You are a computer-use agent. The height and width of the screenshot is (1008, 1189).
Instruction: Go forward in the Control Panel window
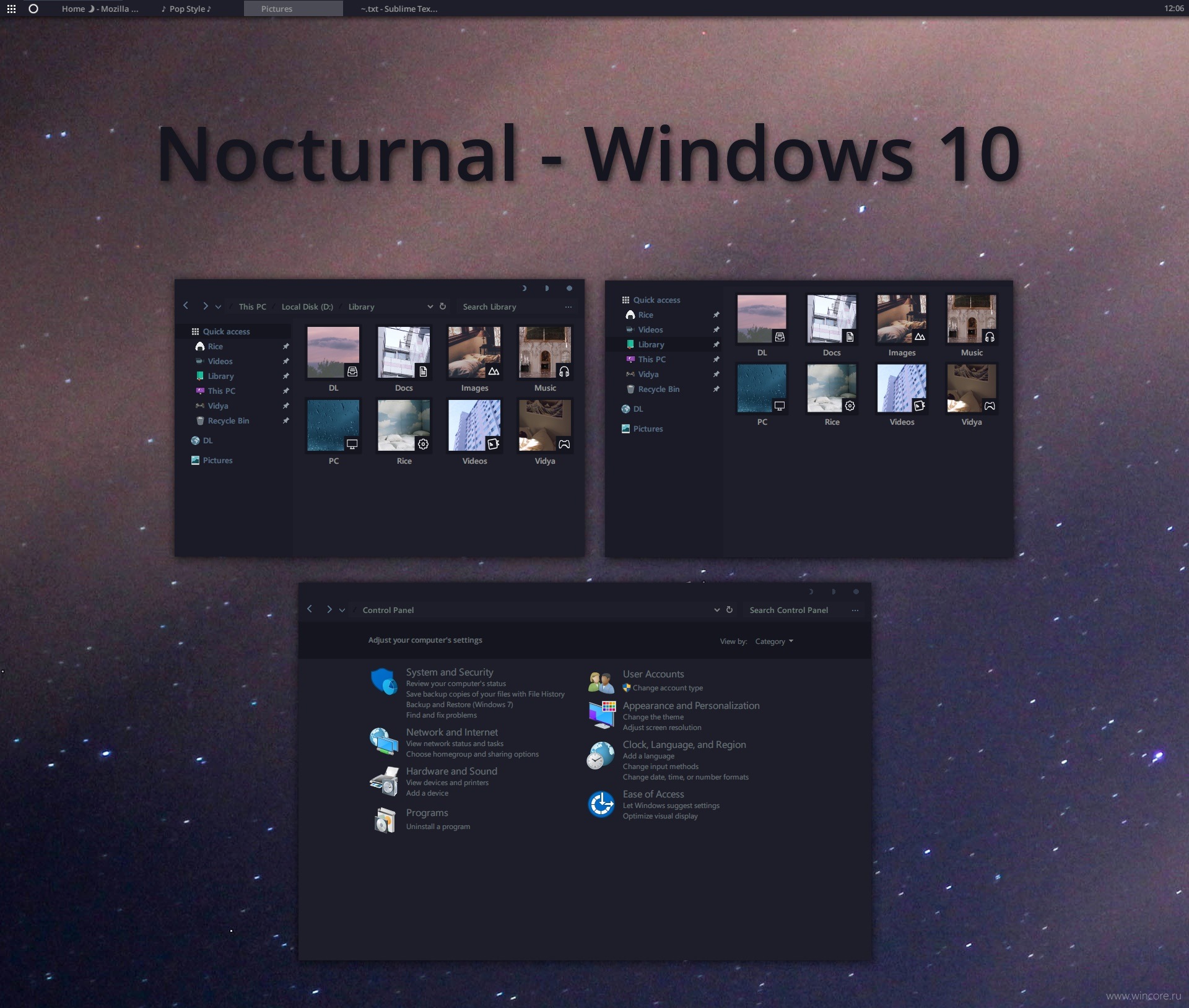(x=329, y=609)
